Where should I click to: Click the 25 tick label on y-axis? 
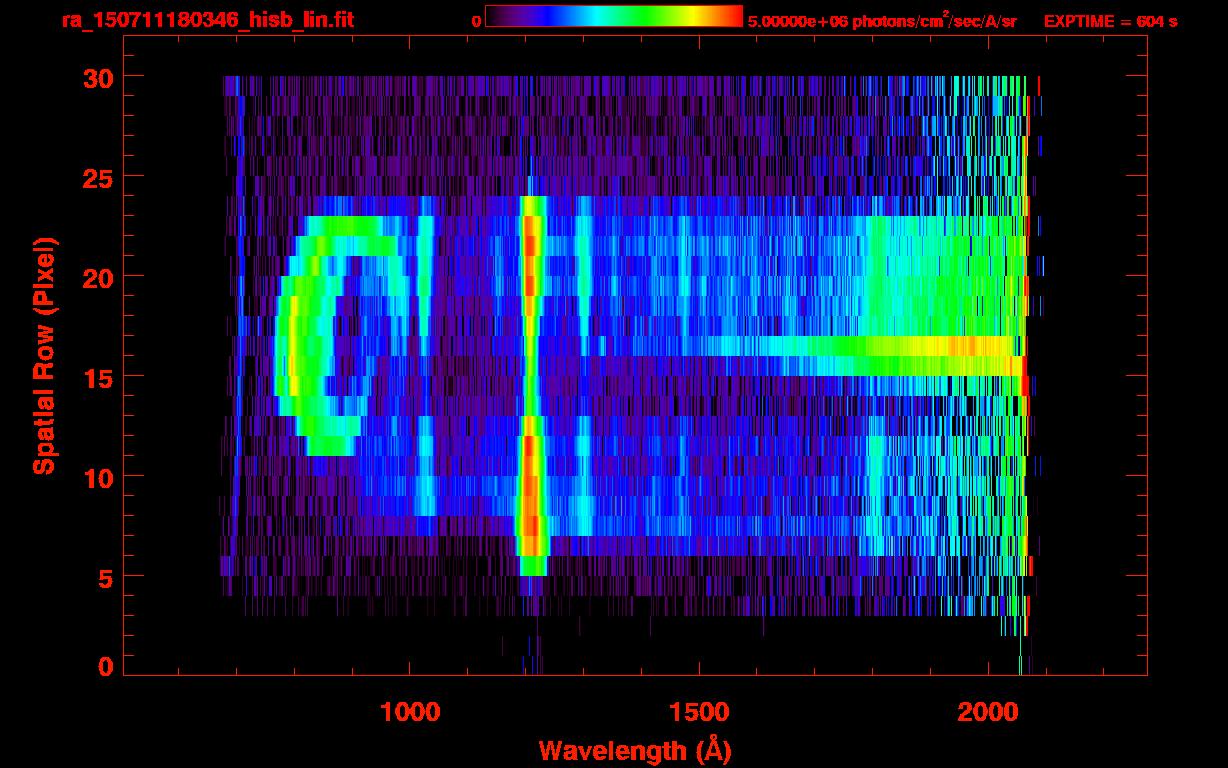[x=97, y=177]
